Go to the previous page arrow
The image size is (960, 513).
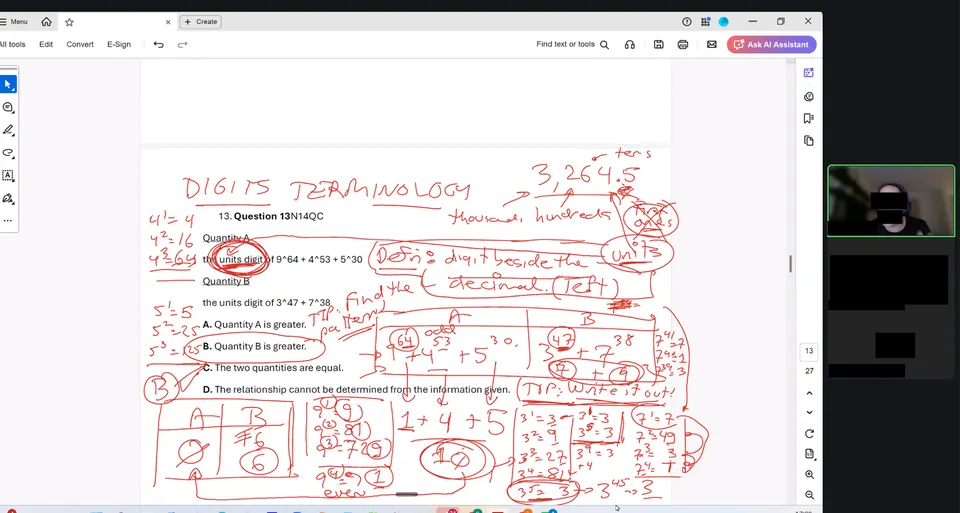point(809,393)
